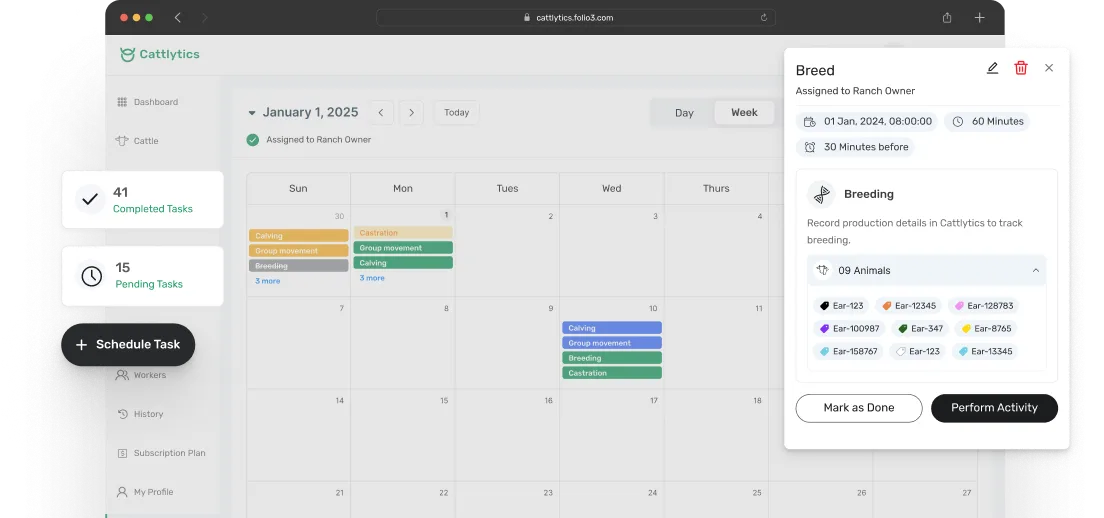1104x518 pixels.
Task: Open the blue Calving event on Wednesday
Action: coord(611,328)
